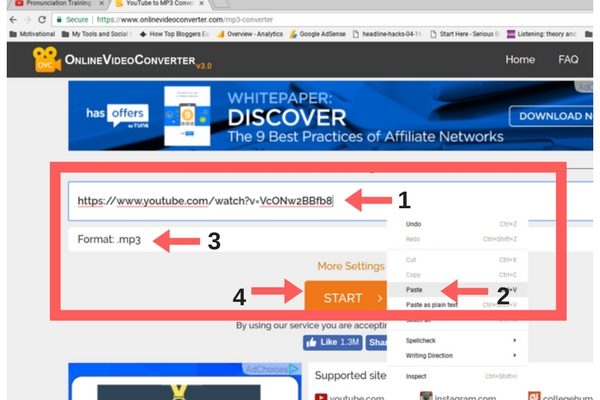Click the OnlineVideoConverter site title
The height and width of the screenshot is (400, 600).
click(x=130, y=60)
